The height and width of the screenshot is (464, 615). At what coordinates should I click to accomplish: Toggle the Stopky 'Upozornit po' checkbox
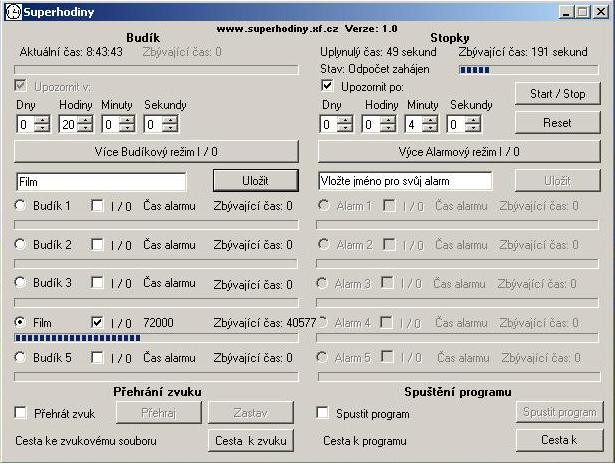point(328,86)
